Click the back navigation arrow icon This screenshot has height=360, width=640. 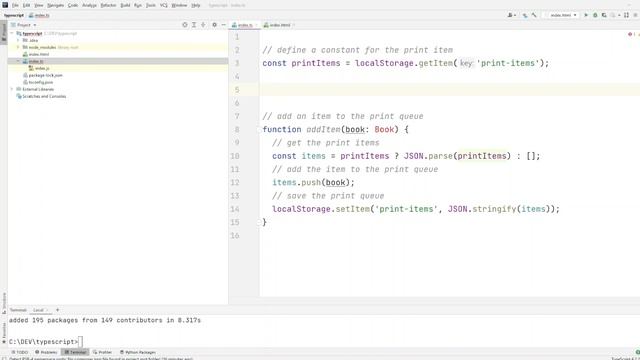click(x=525, y=15)
